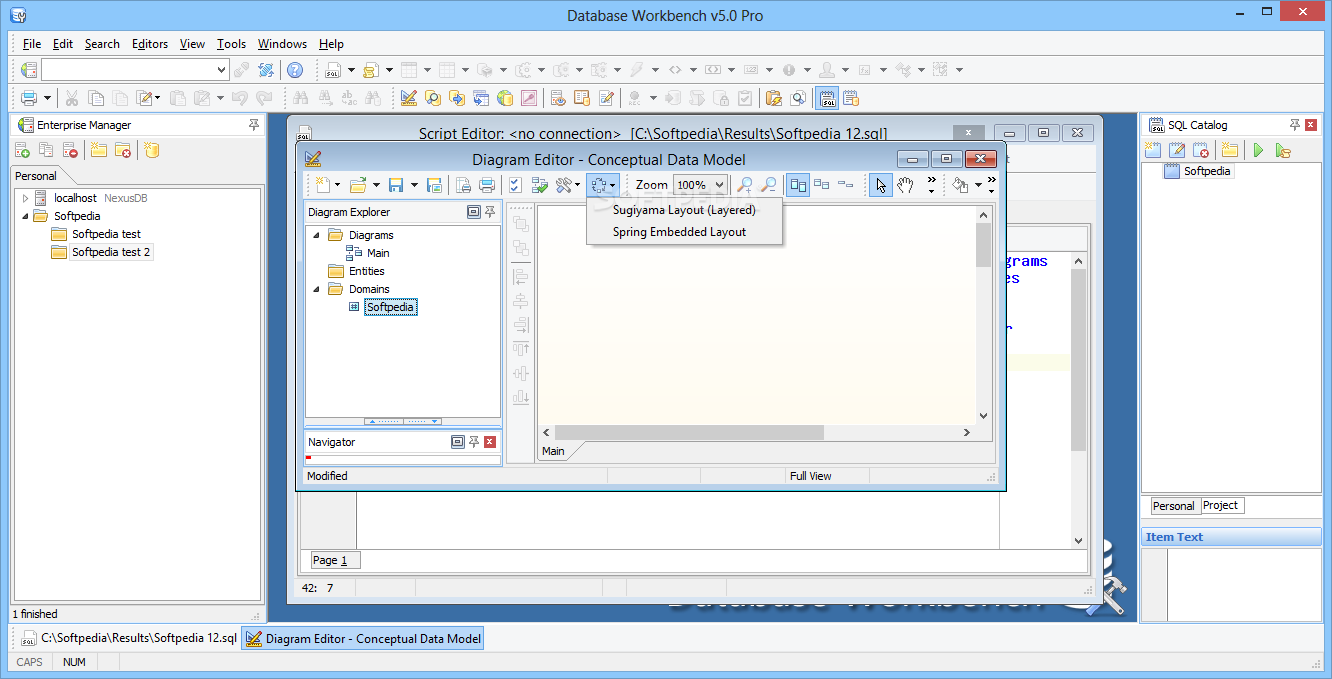This screenshot has width=1332, height=679.
Task: Select Softpedia item in SQL Catalog
Action: pyautogui.click(x=1208, y=171)
